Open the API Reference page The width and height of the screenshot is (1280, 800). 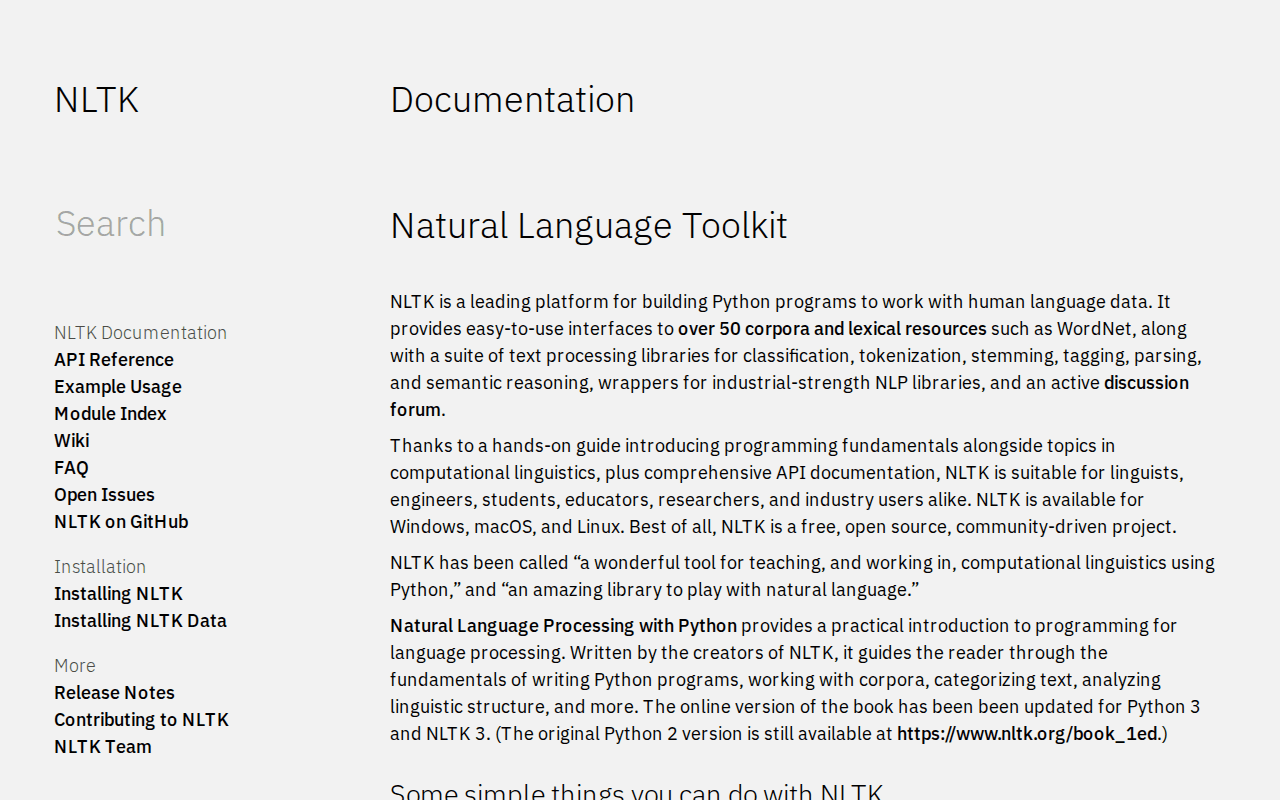pos(114,360)
